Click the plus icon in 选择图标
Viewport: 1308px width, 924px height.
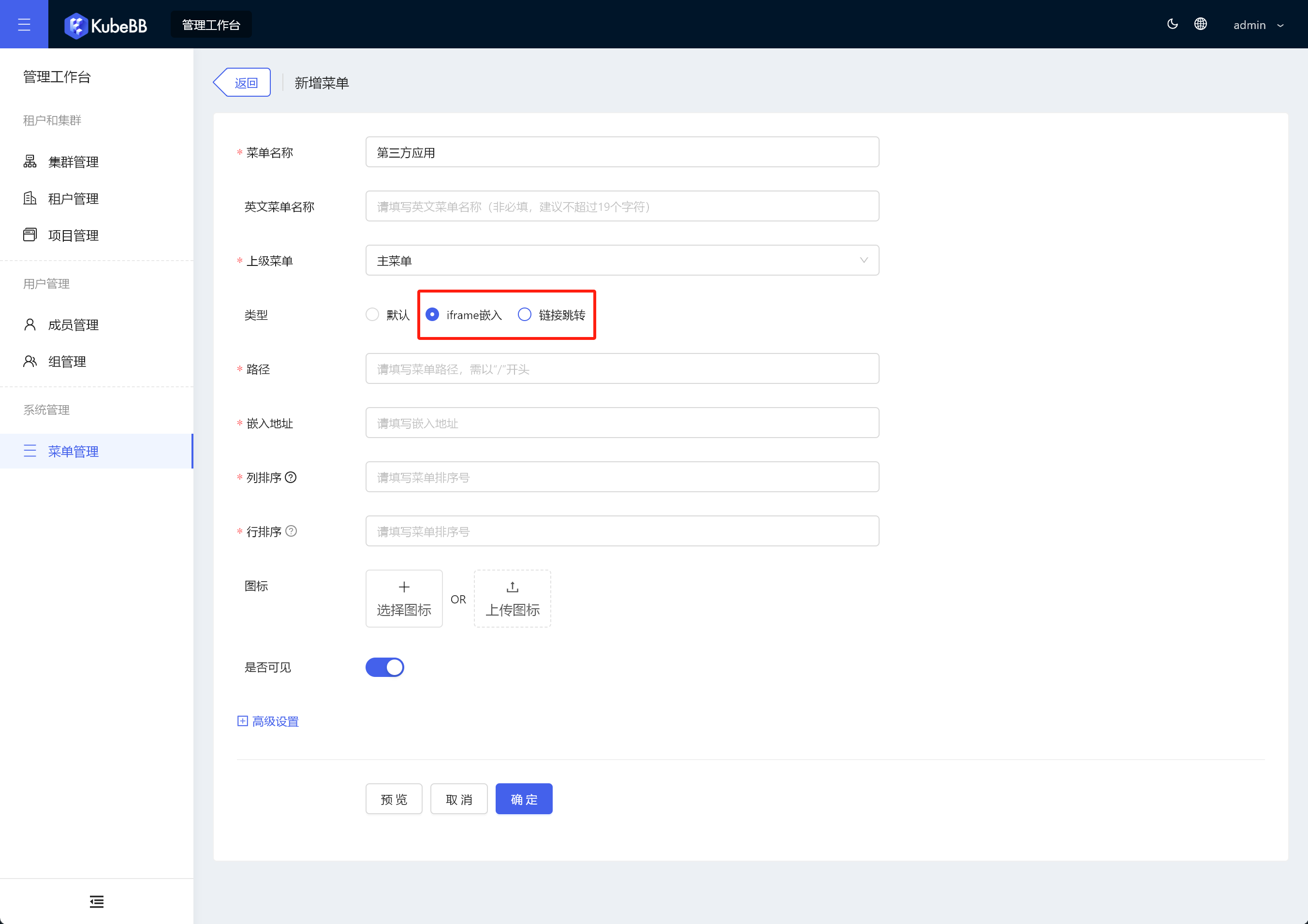click(404, 587)
